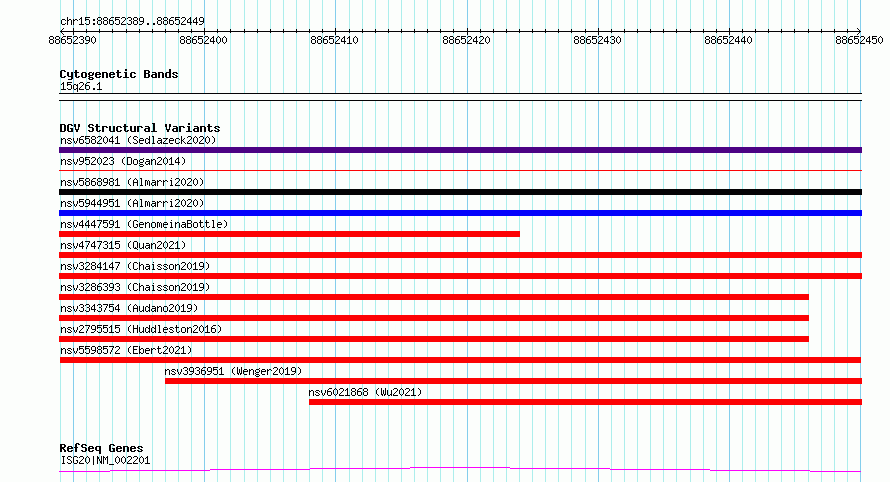This screenshot has width=890, height=482.
Task: Click ruler position 88652410
Action: [334, 40]
